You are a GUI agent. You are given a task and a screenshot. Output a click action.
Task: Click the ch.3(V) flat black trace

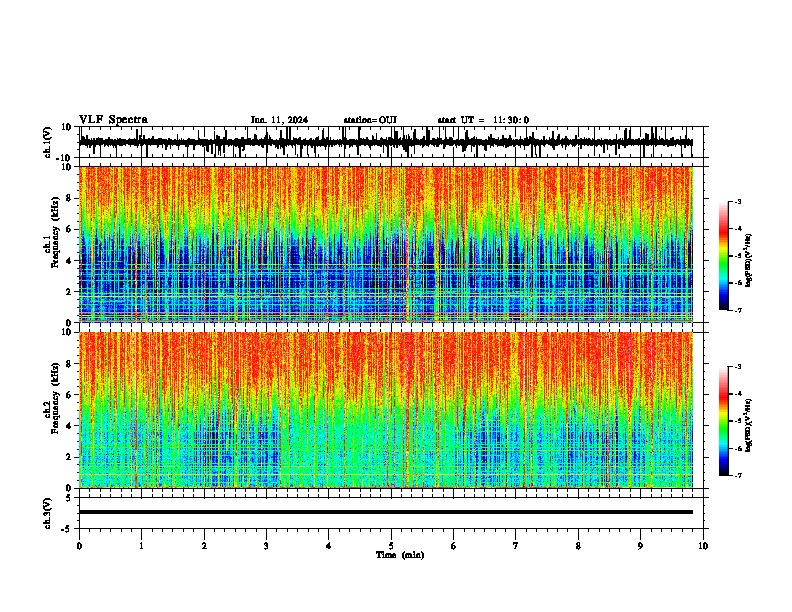386,512
